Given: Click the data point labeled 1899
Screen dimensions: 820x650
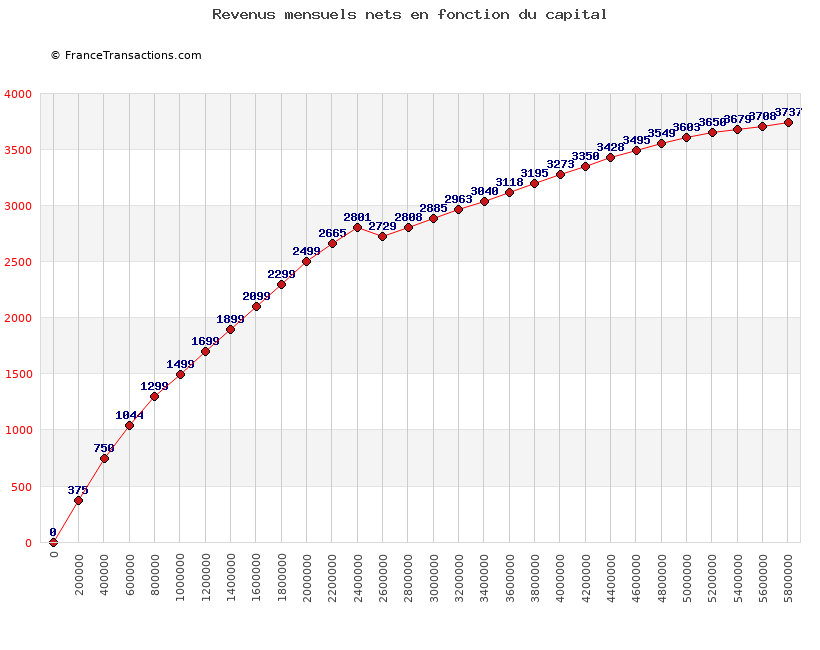Looking at the screenshot, I should point(231,329).
